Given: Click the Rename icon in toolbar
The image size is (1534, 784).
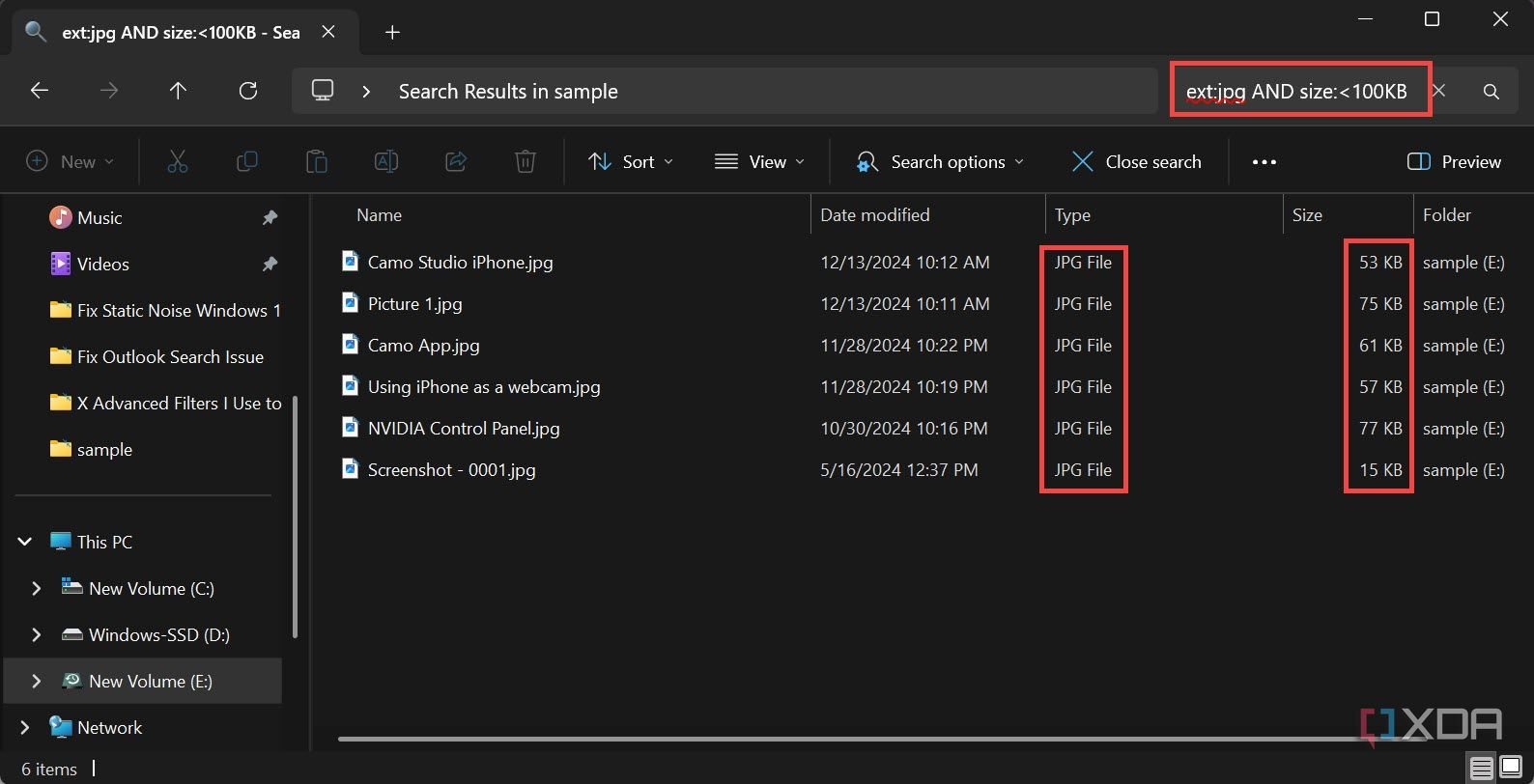Looking at the screenshot, I should click(x=386, y=161).
